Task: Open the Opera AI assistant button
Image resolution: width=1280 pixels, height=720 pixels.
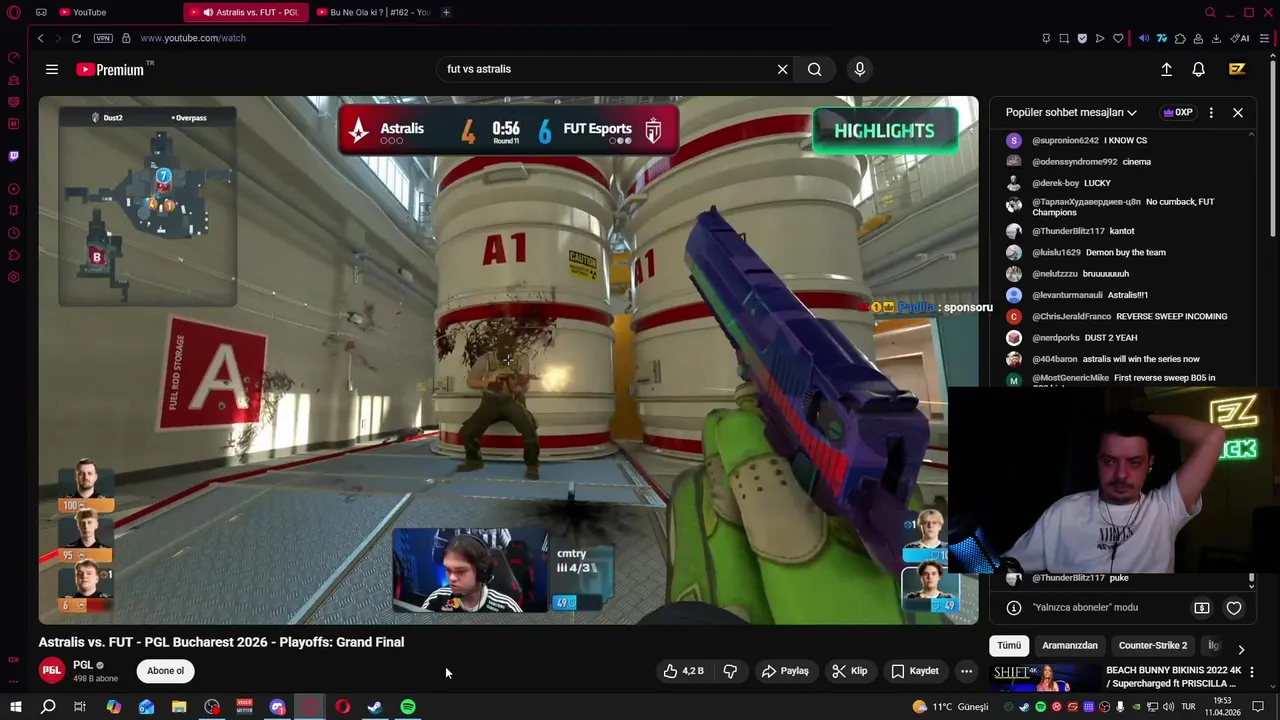Action: point(1240,38)
